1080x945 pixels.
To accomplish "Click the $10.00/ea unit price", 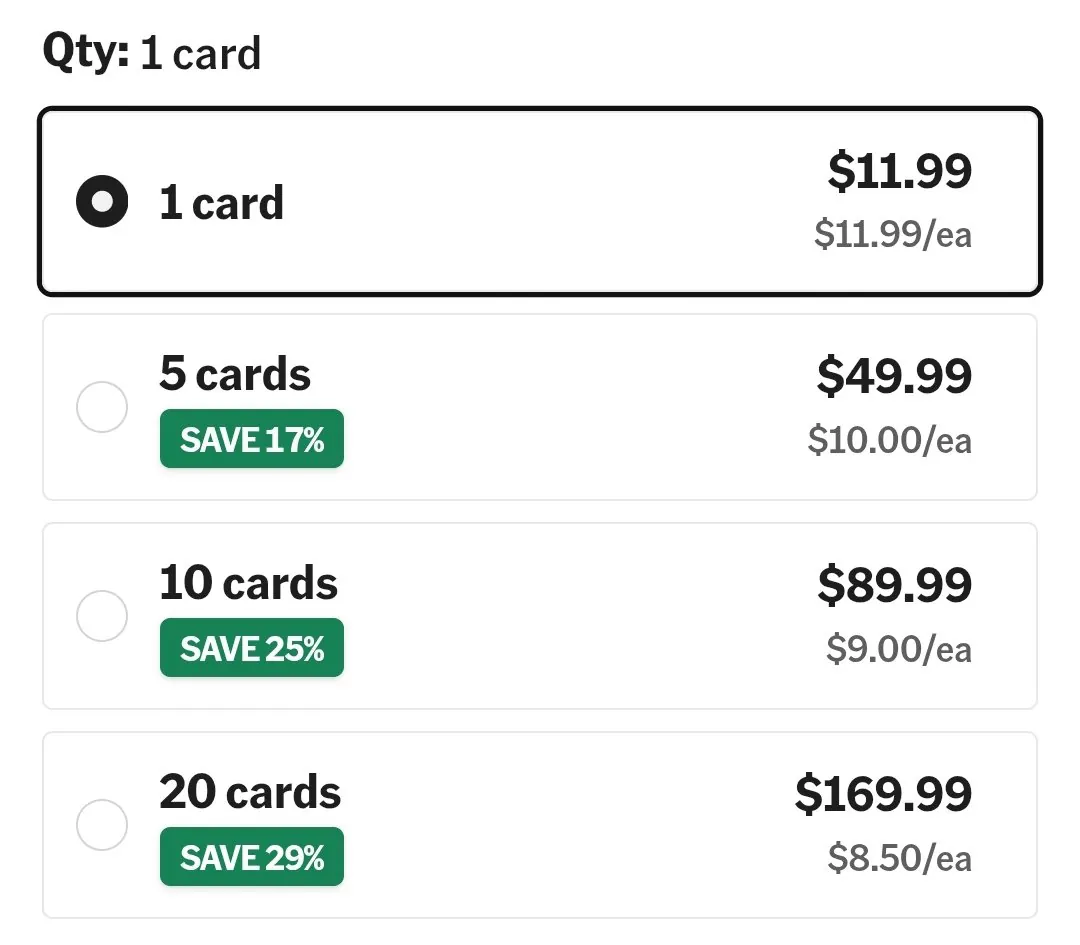I will coord(889,440).
